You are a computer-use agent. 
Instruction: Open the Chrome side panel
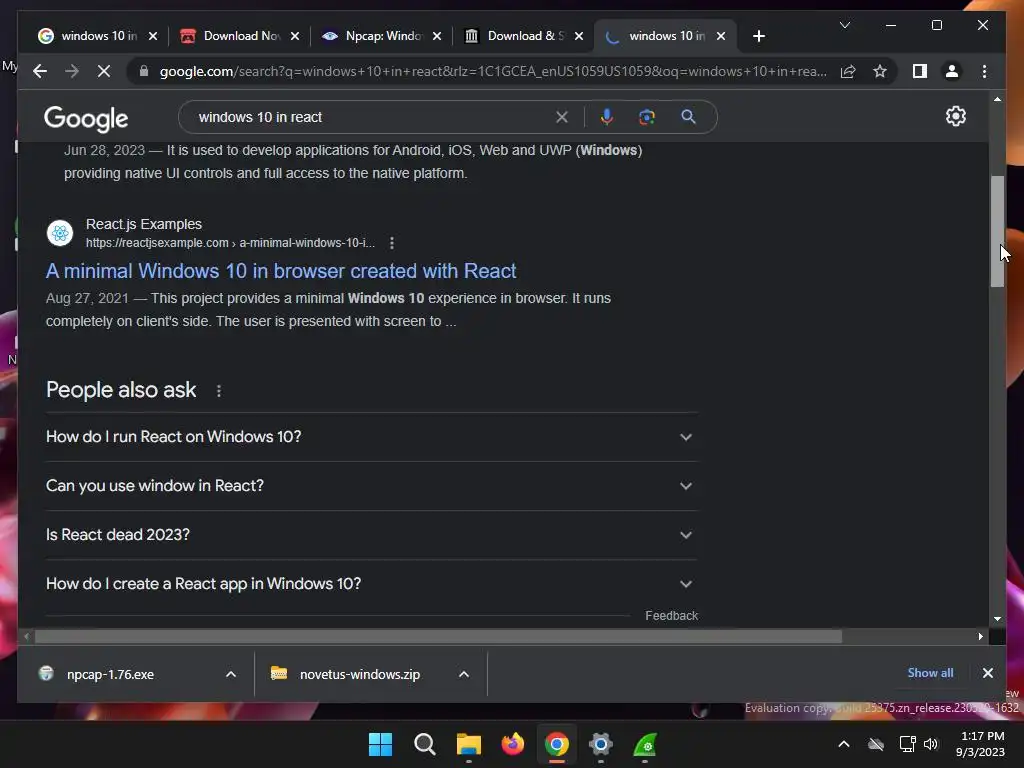(x=920, y=71)
